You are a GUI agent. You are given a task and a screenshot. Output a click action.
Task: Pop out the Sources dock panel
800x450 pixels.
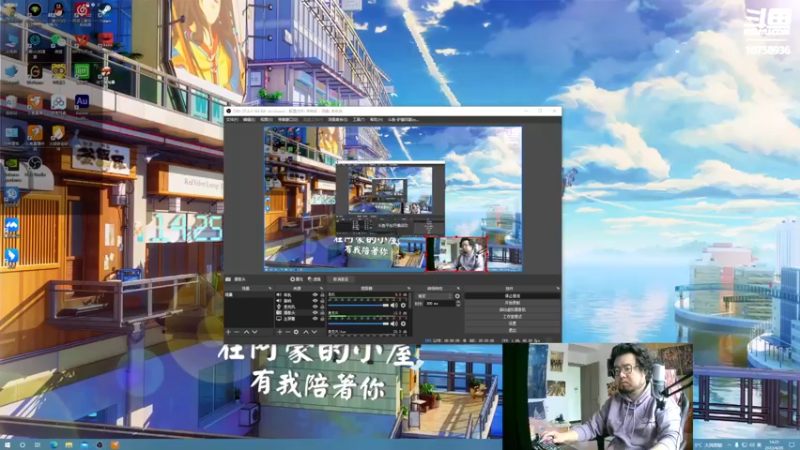(x=321, y=288)
